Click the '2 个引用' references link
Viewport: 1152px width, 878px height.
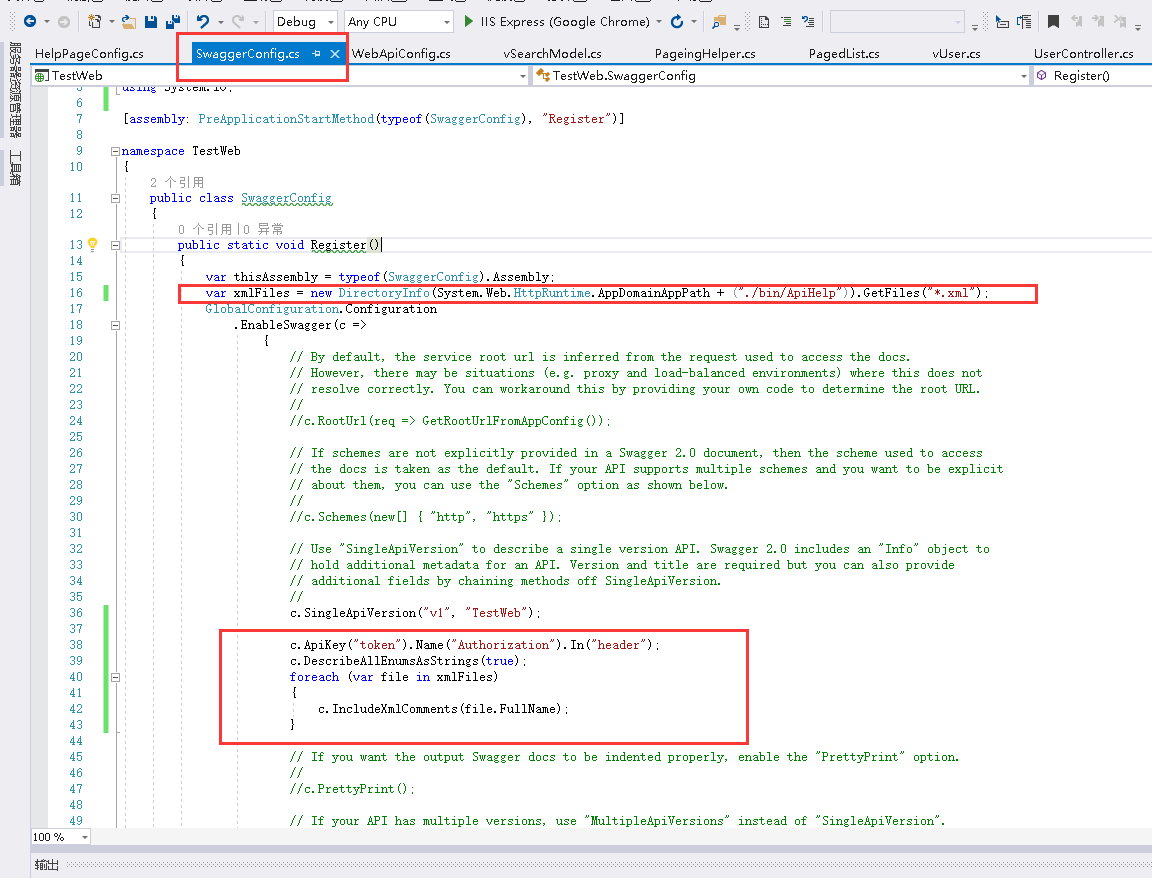pos(177,183)
